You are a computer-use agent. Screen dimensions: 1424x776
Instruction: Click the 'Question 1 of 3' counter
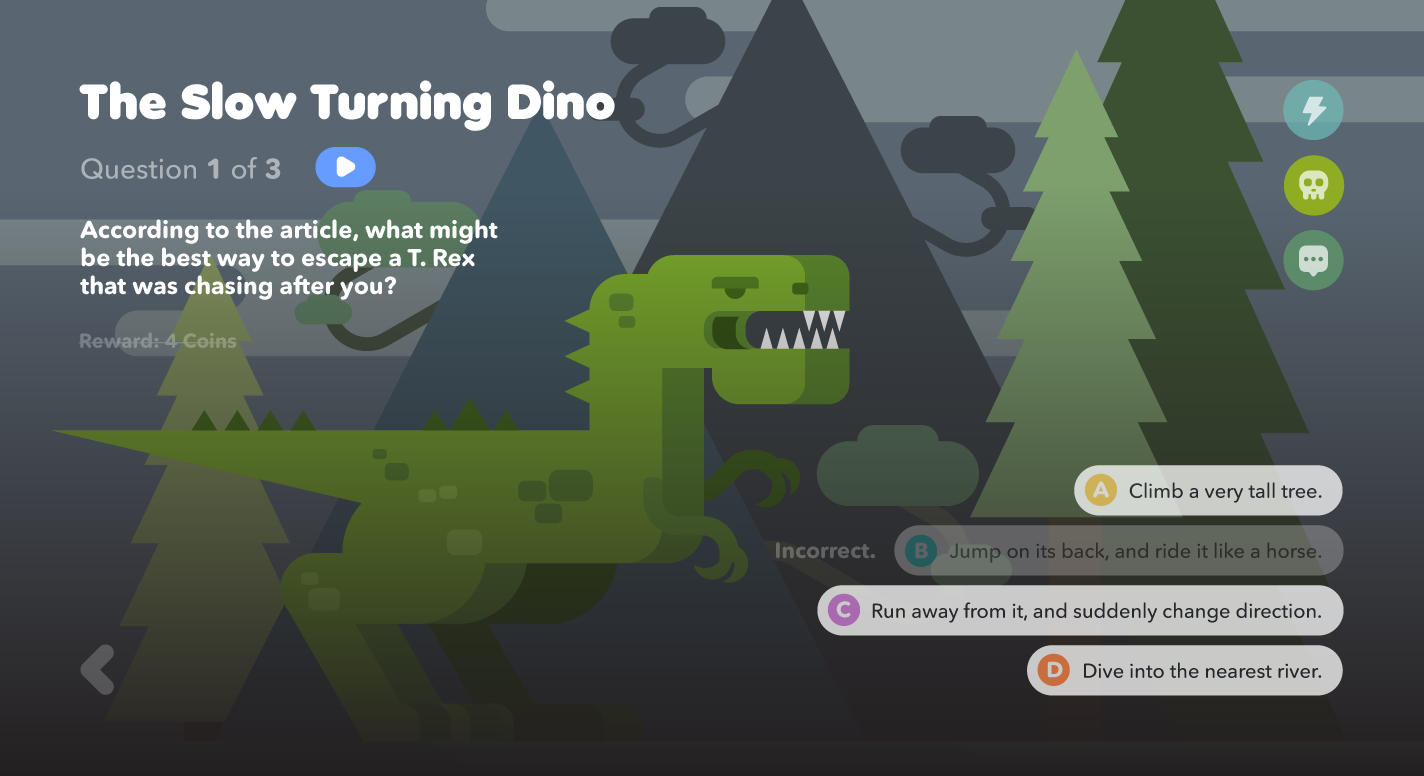[x=180, y=169]
